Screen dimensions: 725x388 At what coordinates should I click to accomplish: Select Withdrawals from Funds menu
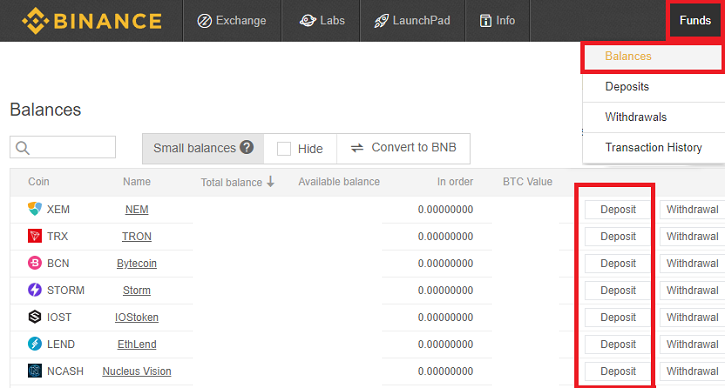[x=654, y=117]
